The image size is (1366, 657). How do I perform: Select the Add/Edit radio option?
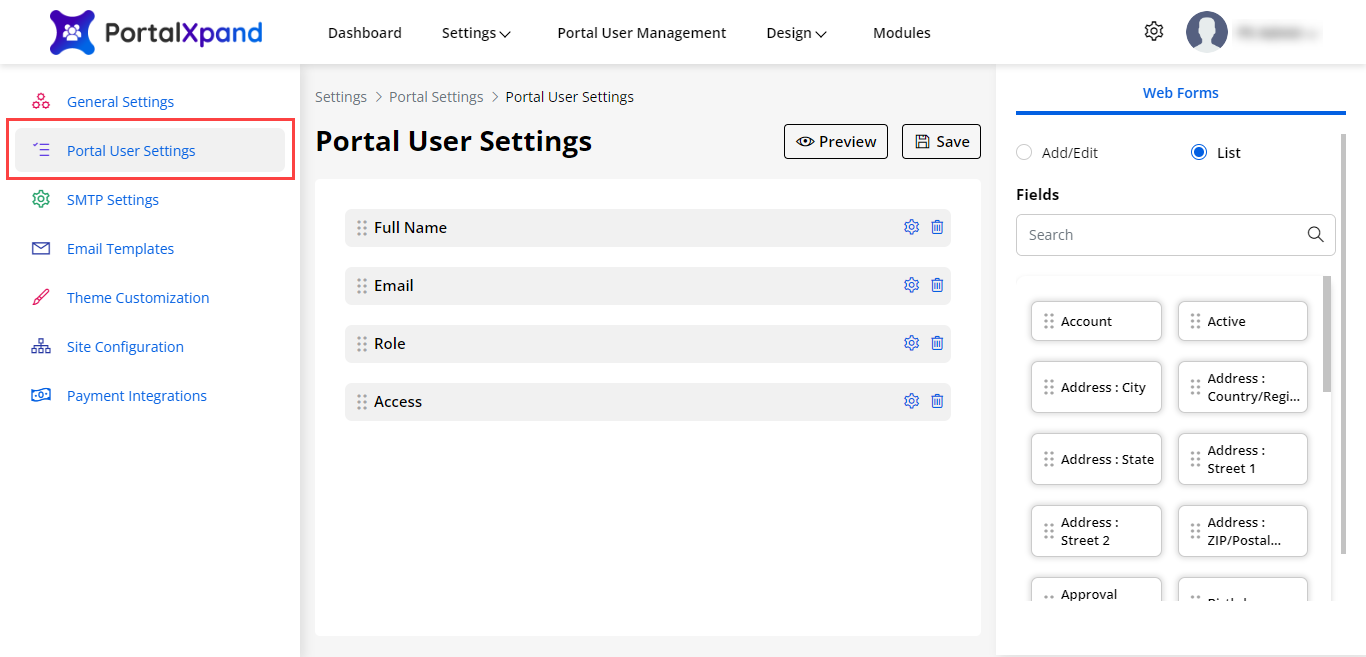(1024, 153)
